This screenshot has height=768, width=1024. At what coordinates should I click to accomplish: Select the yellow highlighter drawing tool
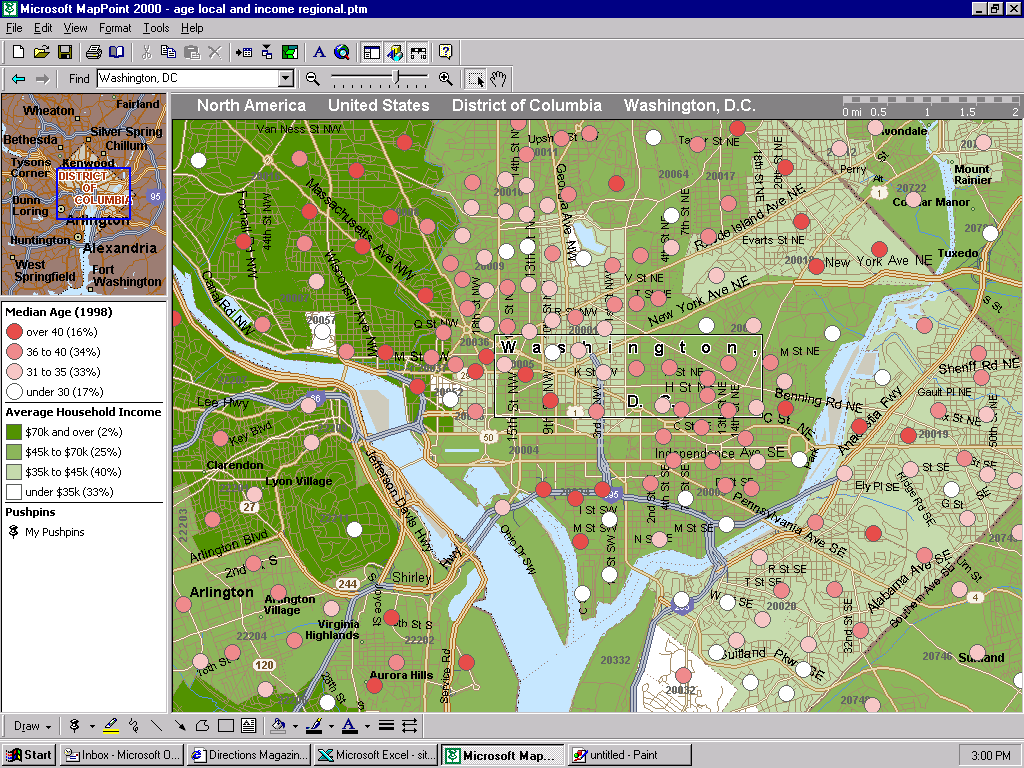pos(110,725)
